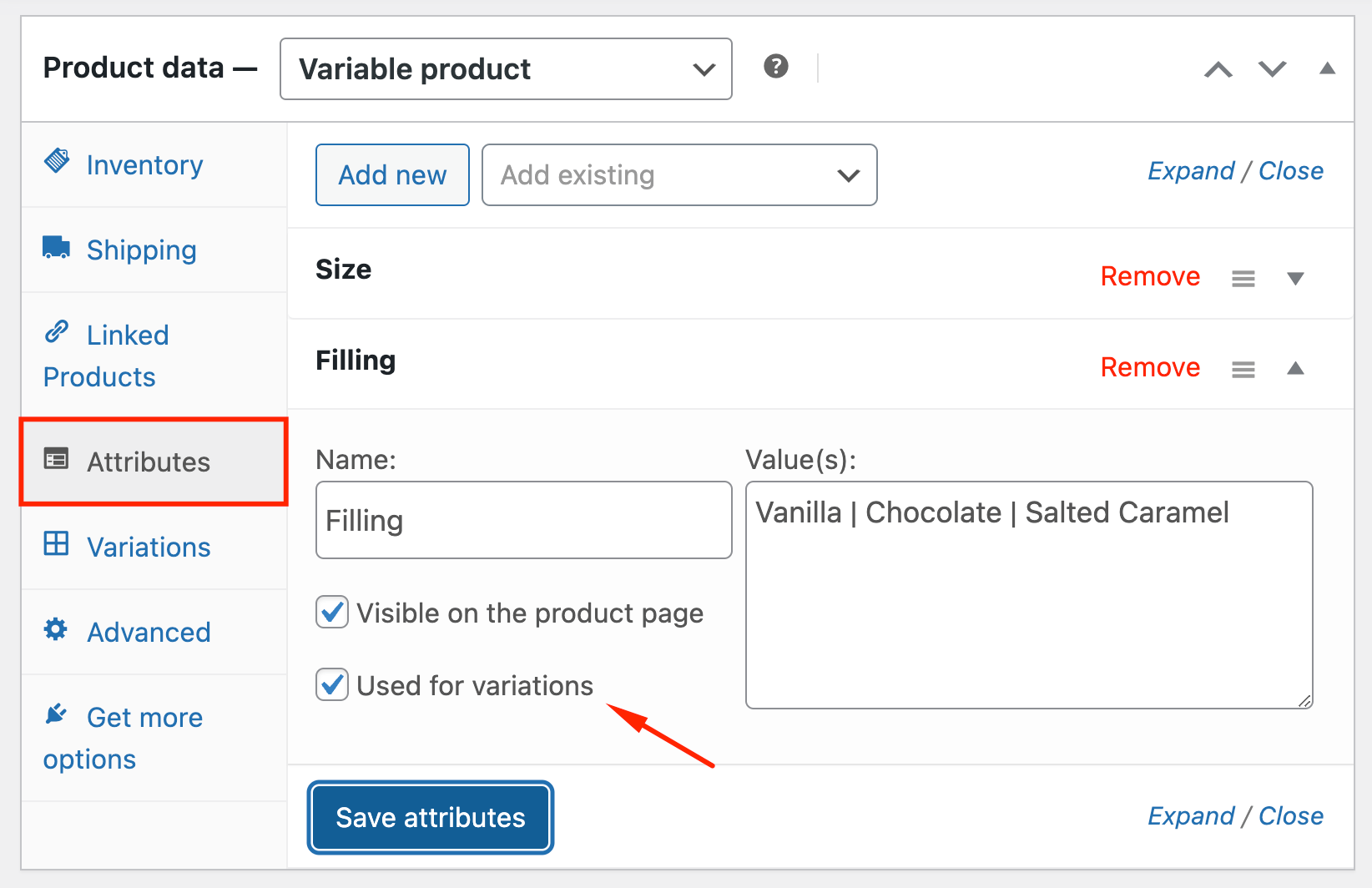Click the Variations grid icon

tap(56, 543)
